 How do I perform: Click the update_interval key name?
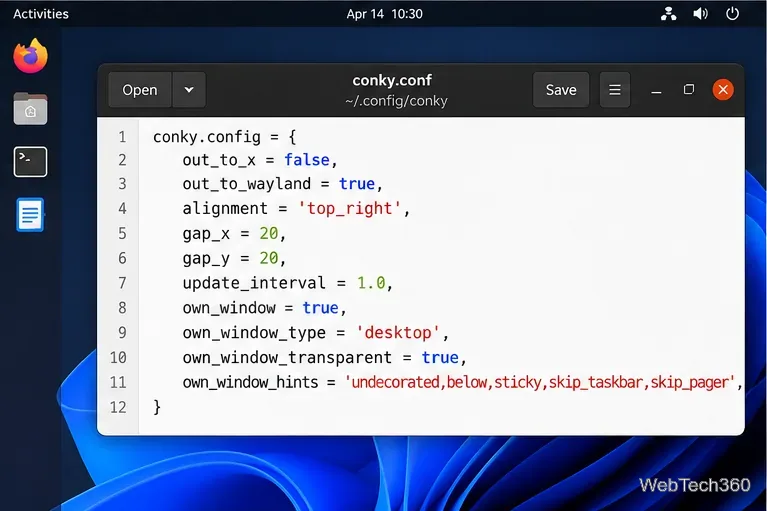click(254, 284)
